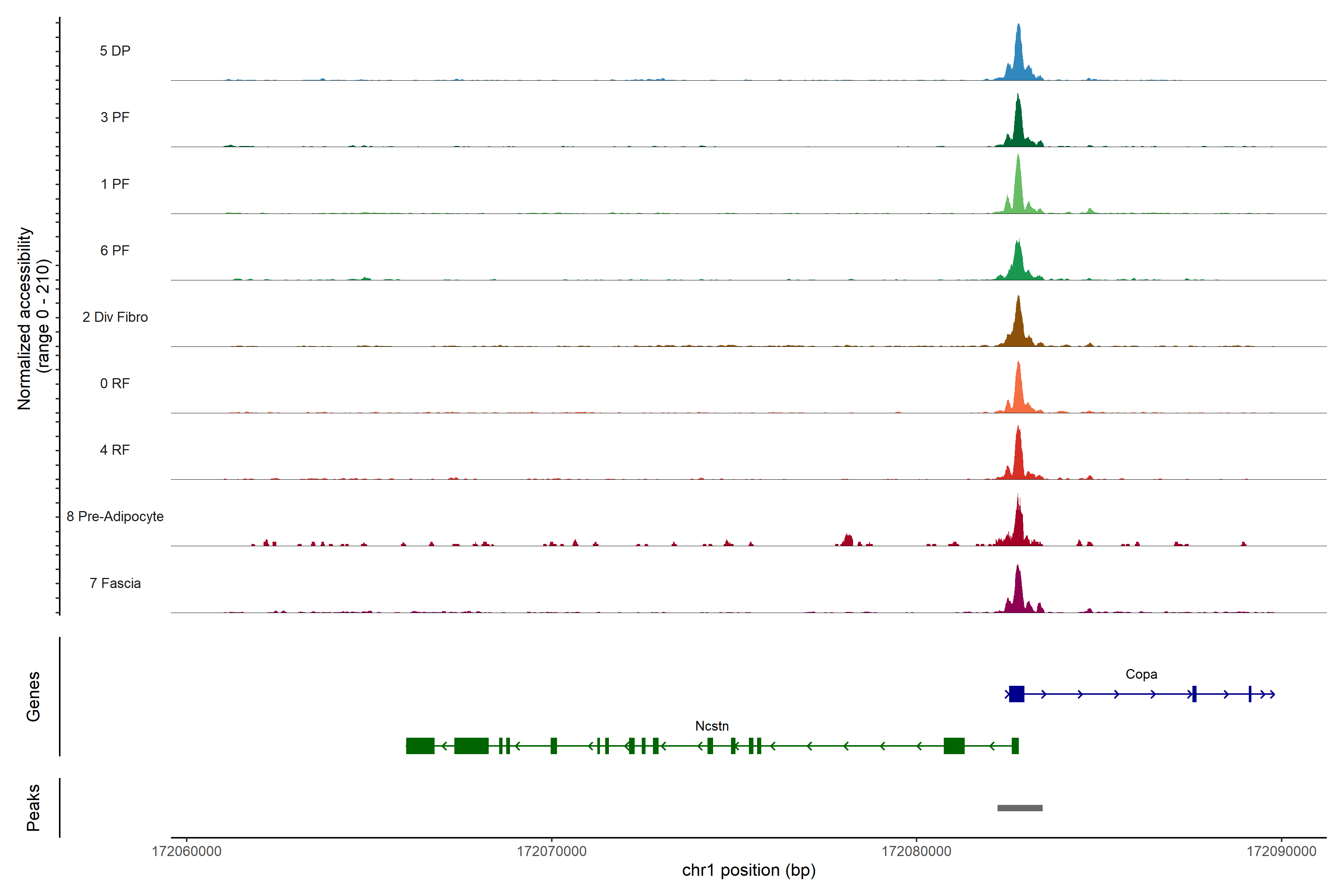This screenshot has width=1344, height=896.
Task: Click the gray peak bar in Peaks track
Action: [x=1020, y=808]
